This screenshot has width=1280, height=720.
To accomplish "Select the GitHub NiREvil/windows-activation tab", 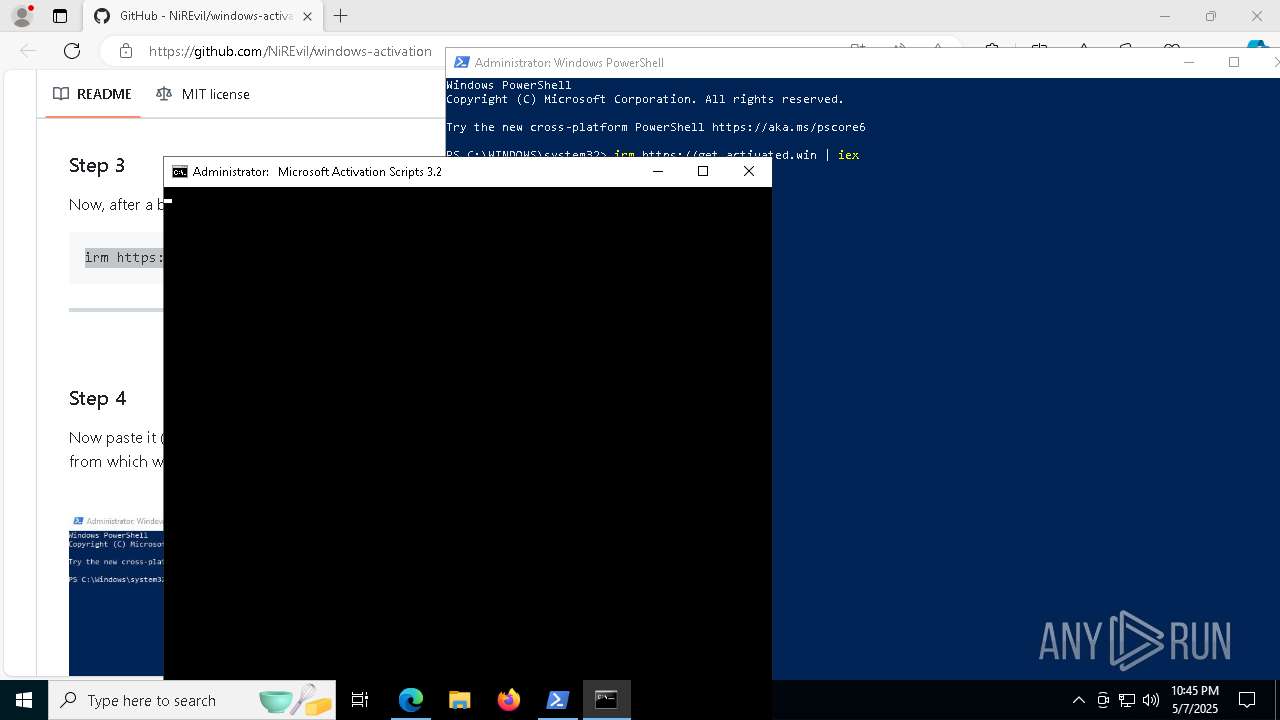I will coord(195,16).
